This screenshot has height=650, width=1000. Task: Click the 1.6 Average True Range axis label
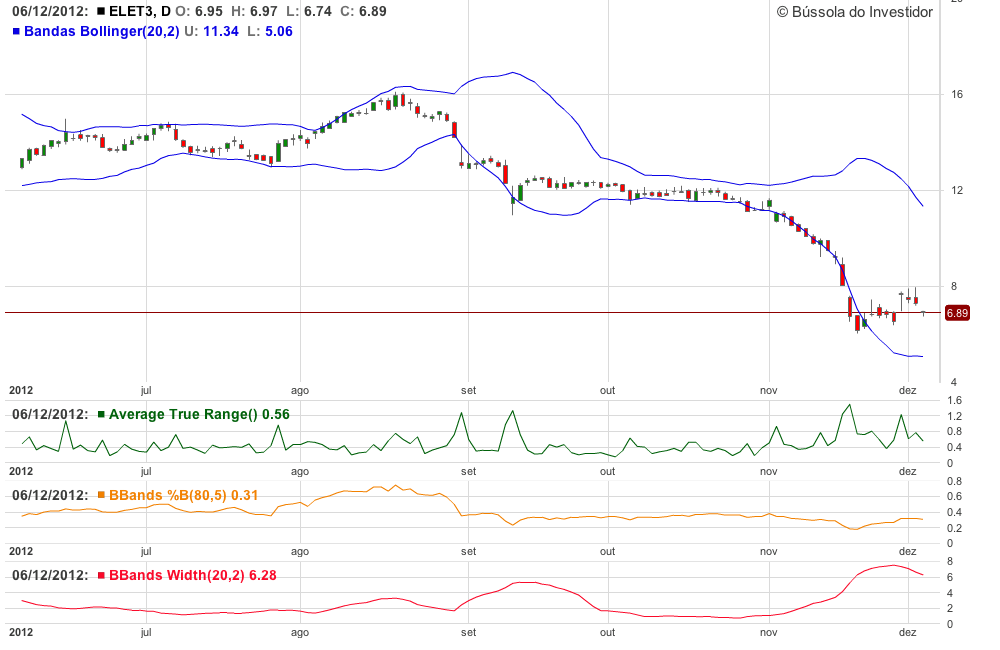954,401
